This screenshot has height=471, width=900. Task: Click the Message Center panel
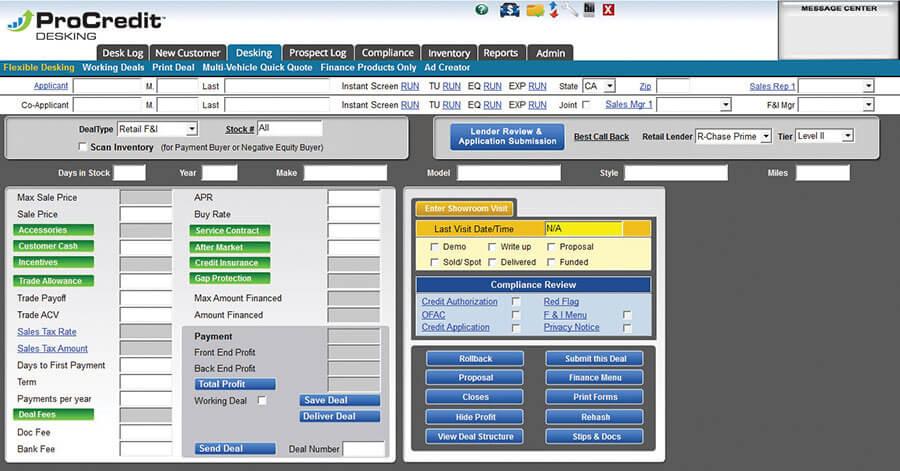tap(839, 29)
